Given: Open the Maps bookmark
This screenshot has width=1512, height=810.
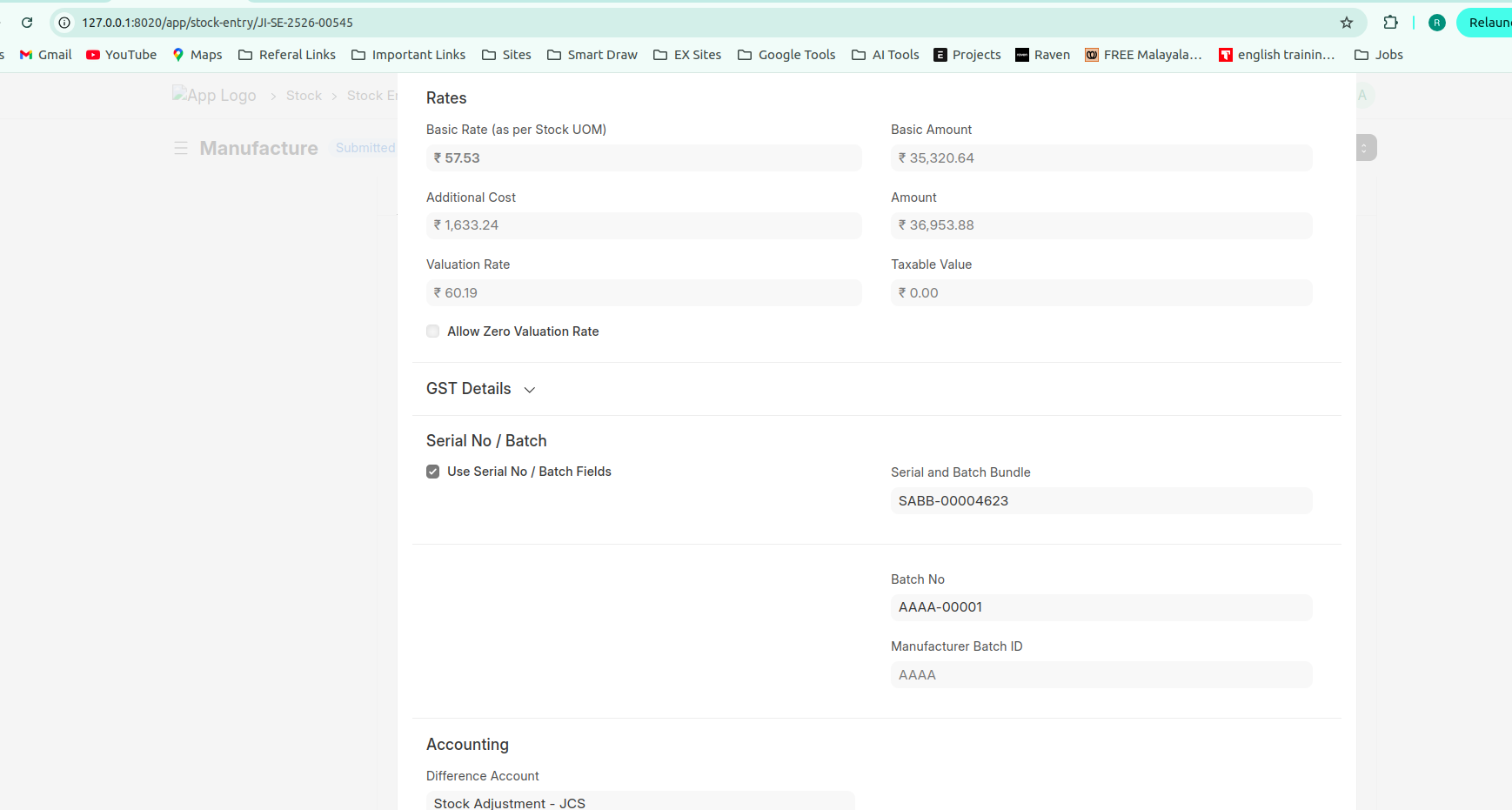Looking at the screenshot, I should (197, 55).
